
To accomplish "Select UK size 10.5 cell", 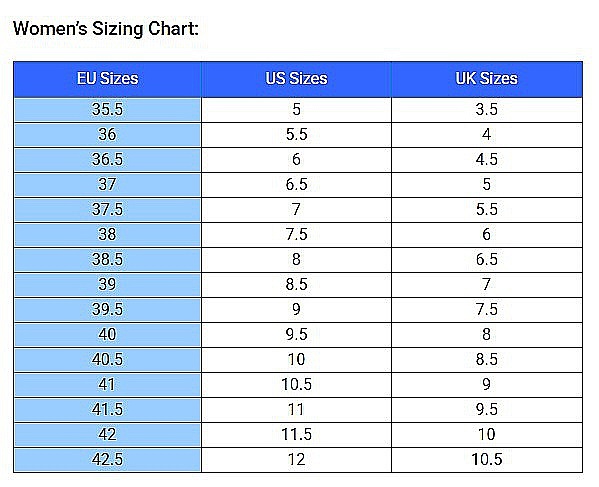I will [x=487, y=459].
